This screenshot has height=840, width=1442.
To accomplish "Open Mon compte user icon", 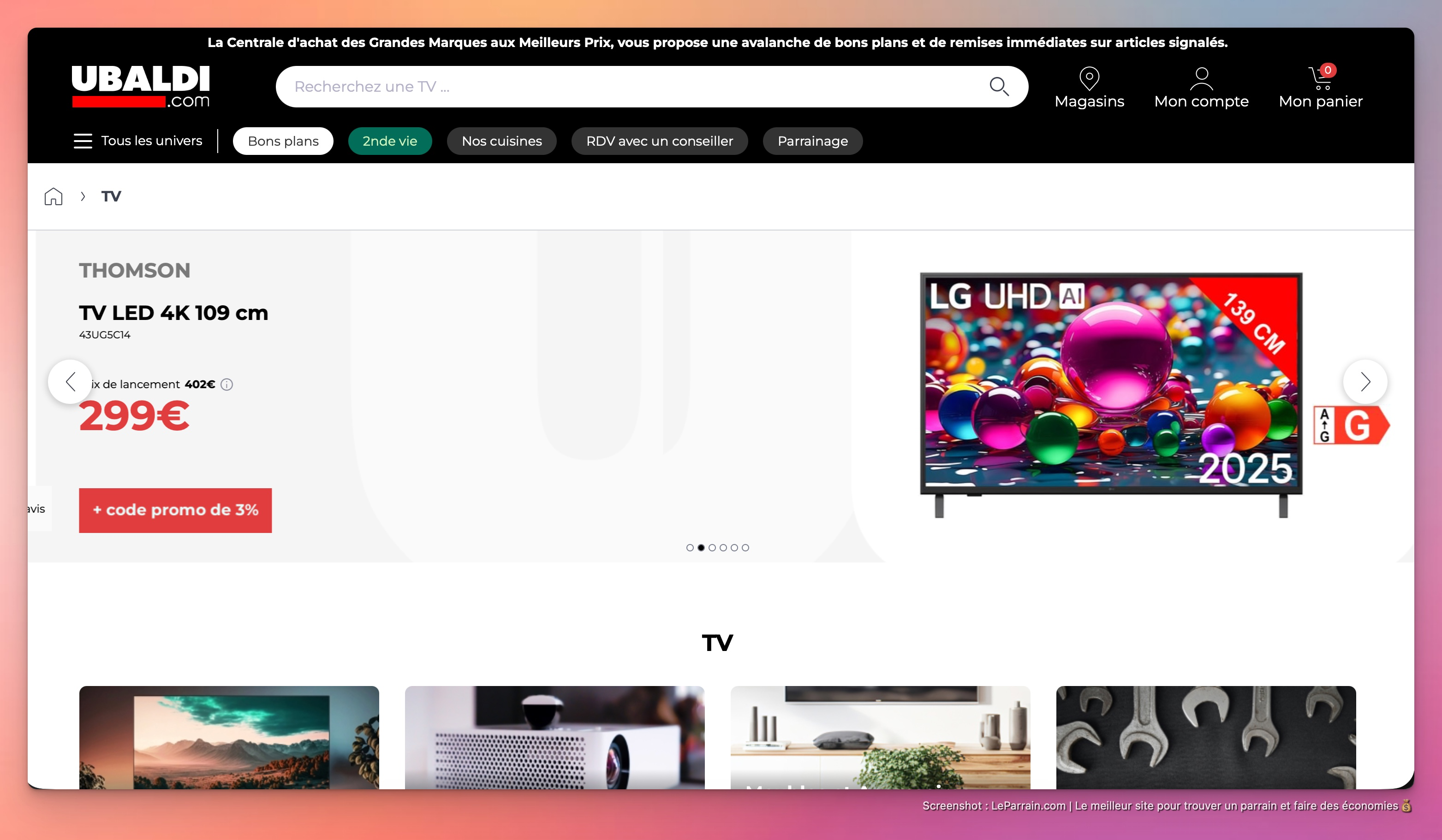I will [x=1201, y=78].
